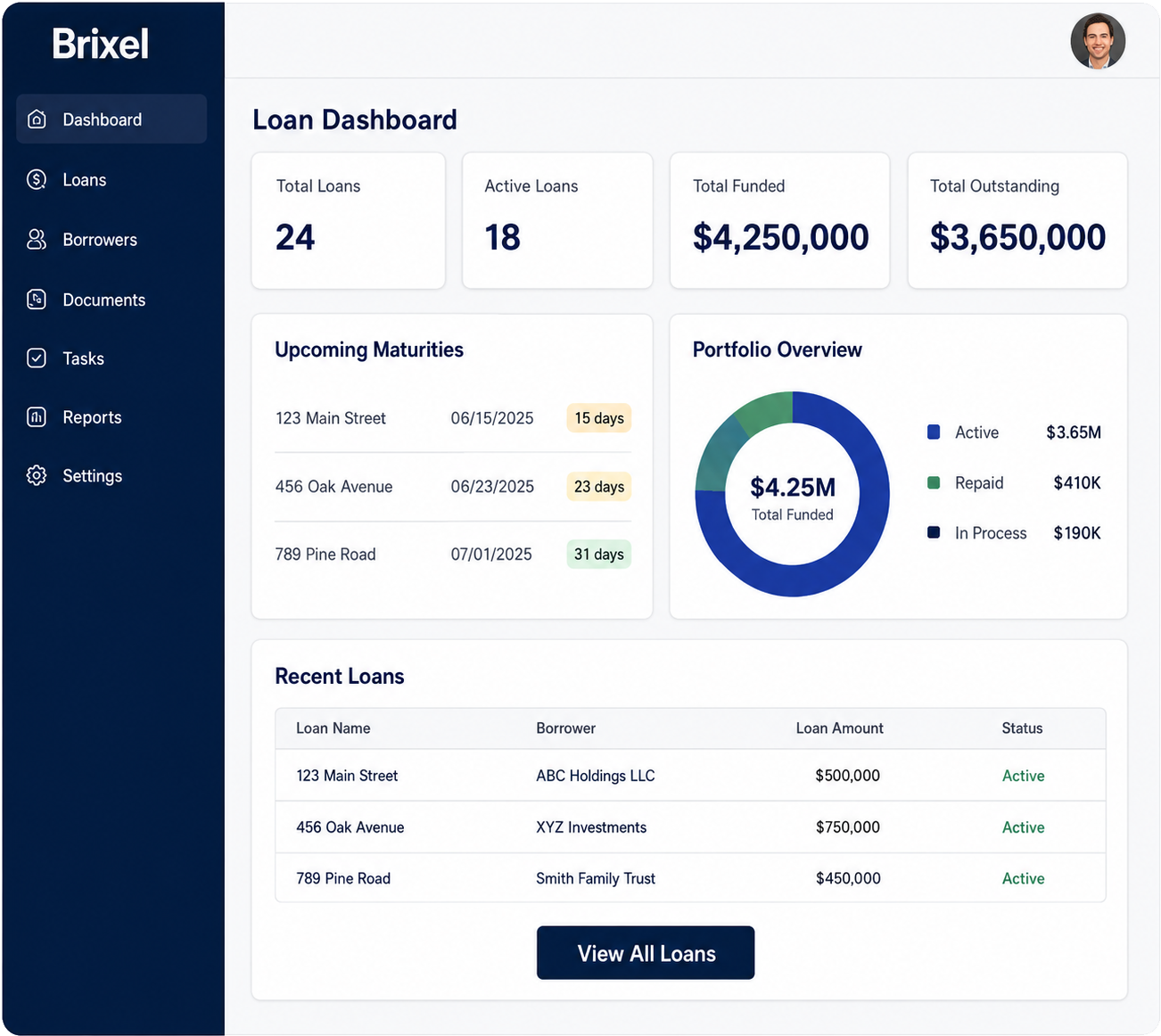The width and height of the screenshot is (1161, 1036).
Task: Open the Borrowers page
Action: point(100,240)
